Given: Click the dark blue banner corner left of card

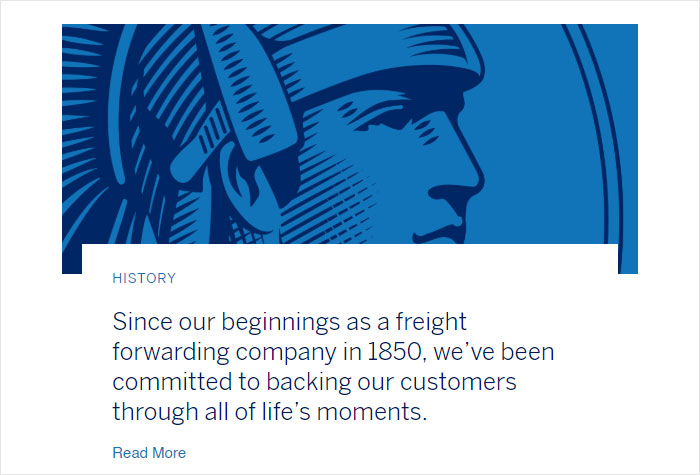Looking at the screenshot, I should (72, 259).
